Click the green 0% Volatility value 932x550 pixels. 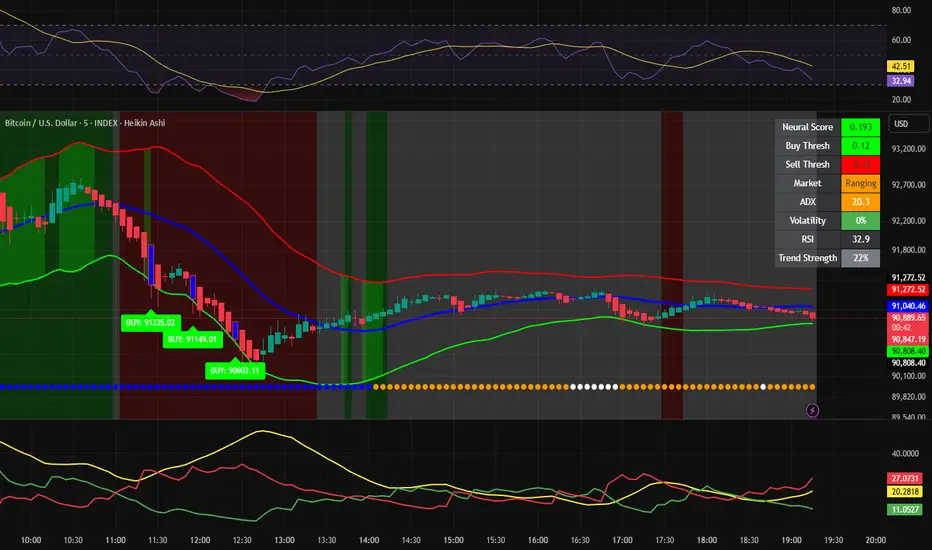[x=860, y=221]
